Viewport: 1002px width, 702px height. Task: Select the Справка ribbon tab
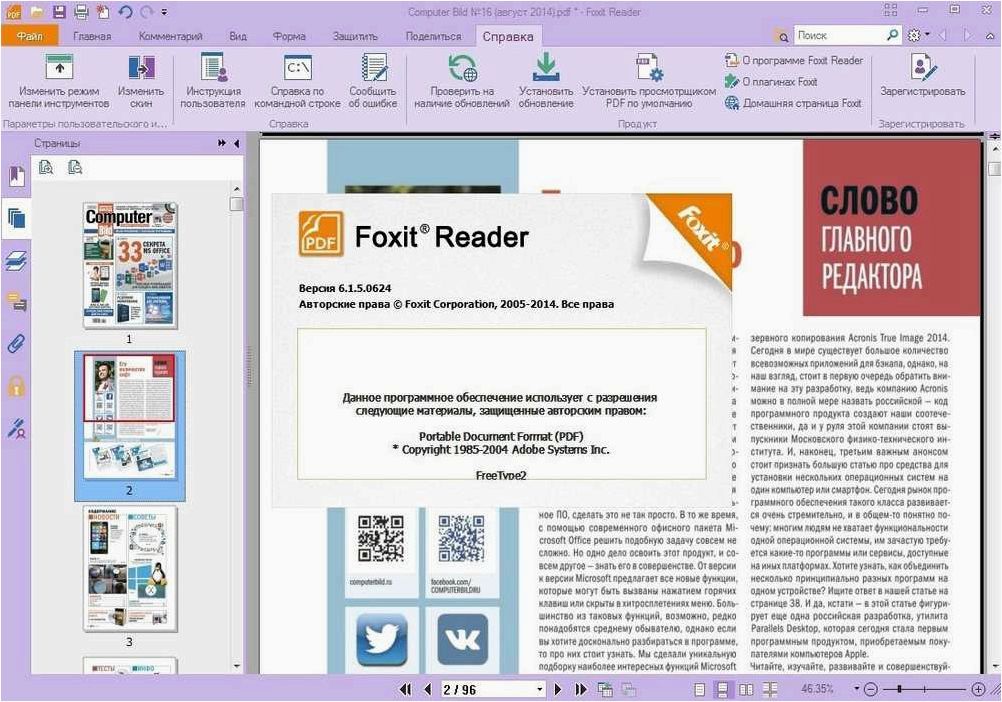pyautogui.click(x=508, y=36)
